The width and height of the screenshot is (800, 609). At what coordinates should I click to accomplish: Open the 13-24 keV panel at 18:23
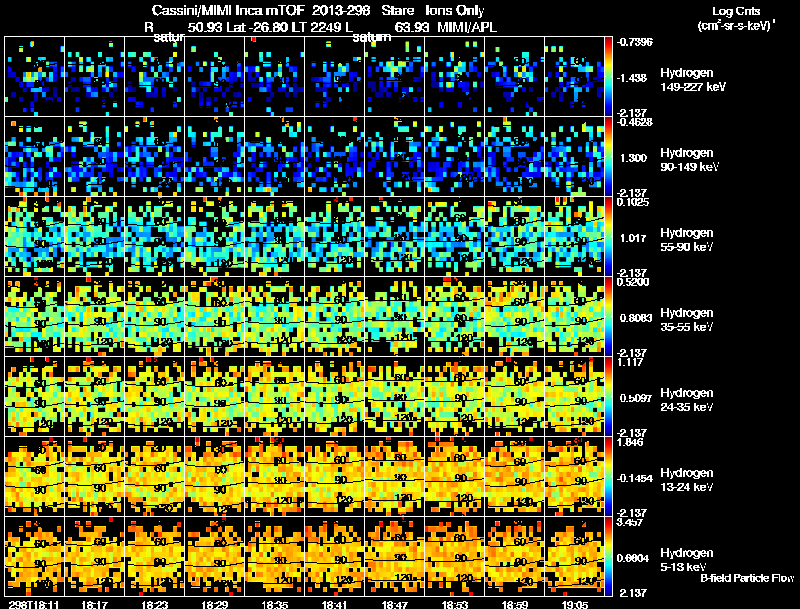[x=155, y=477]
